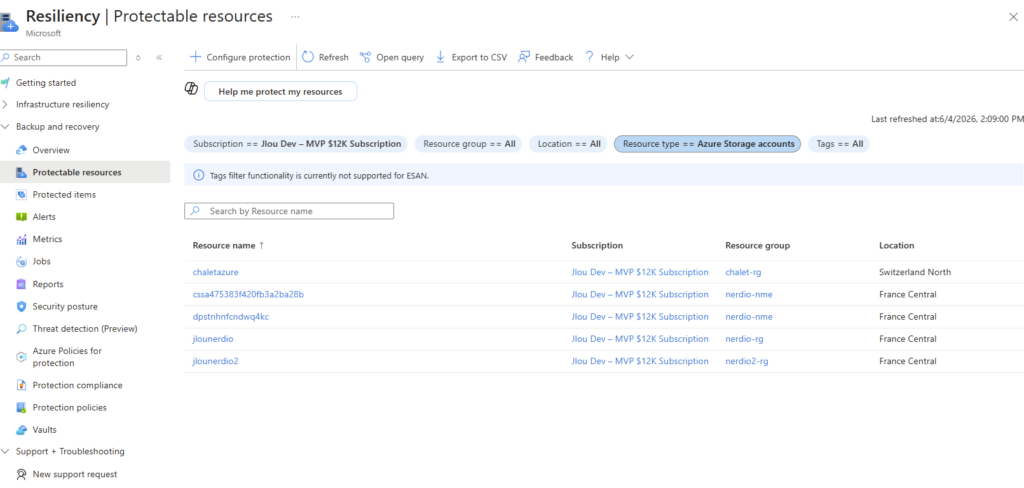Collapse the Backup and recovery section
The image size is (1024, 488).
point(6,127)
